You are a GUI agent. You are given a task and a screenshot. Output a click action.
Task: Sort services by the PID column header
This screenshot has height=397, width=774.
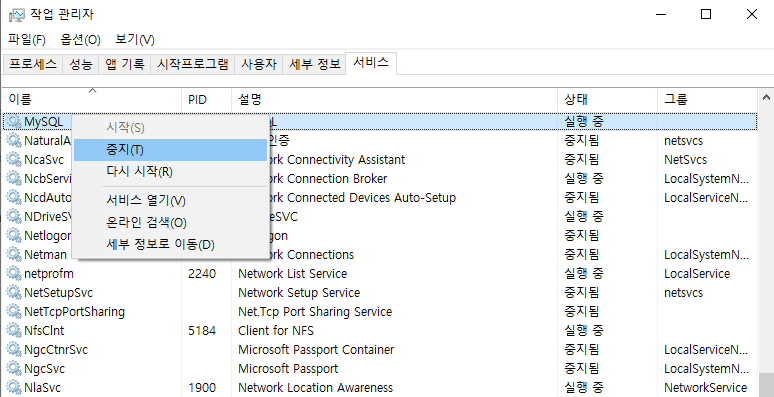click(206, 99)
